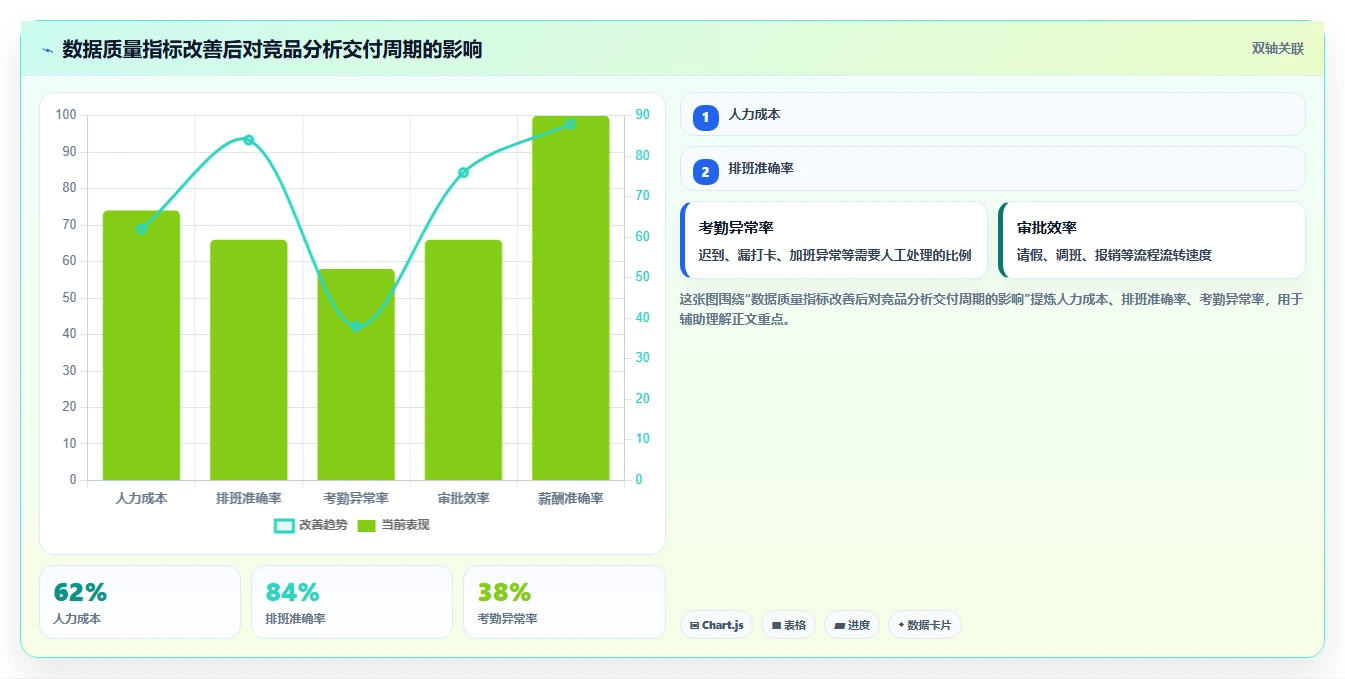Click the right axis value 90
1345x679 pixels.
(x=642, y=115)
